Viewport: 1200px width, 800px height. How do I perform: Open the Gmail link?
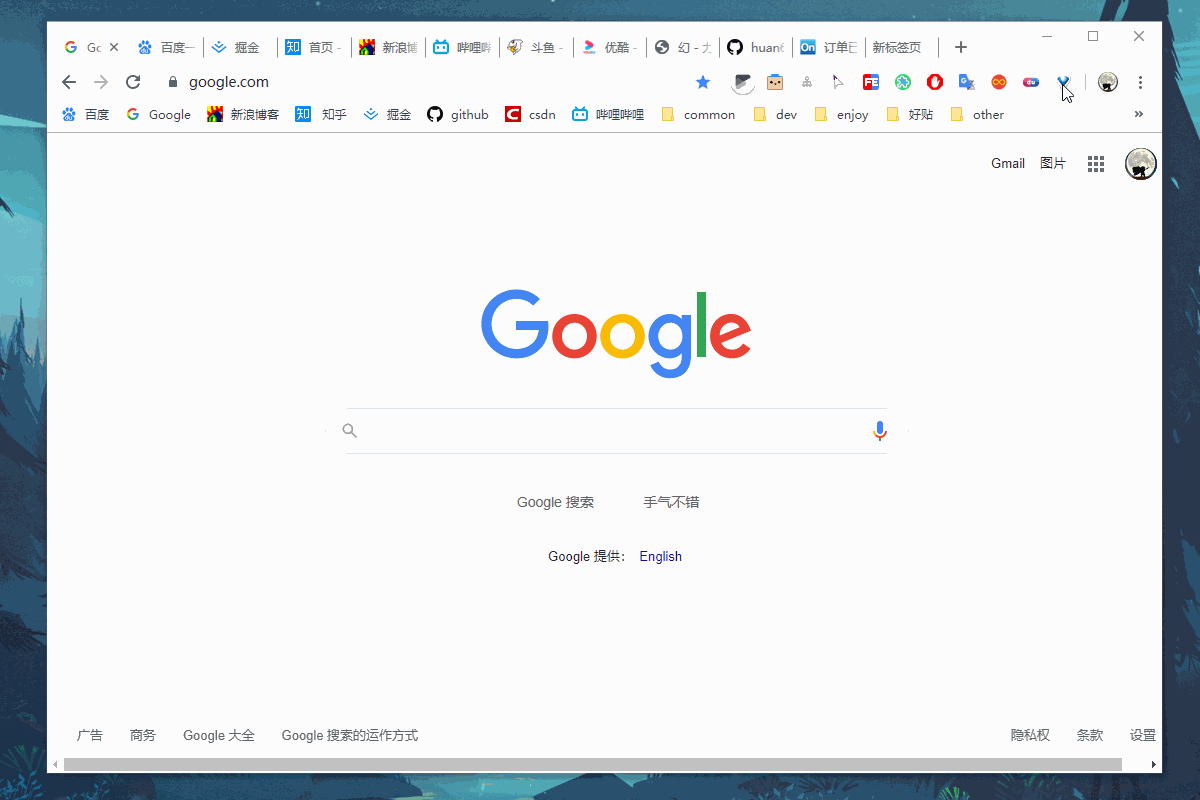1008,164
